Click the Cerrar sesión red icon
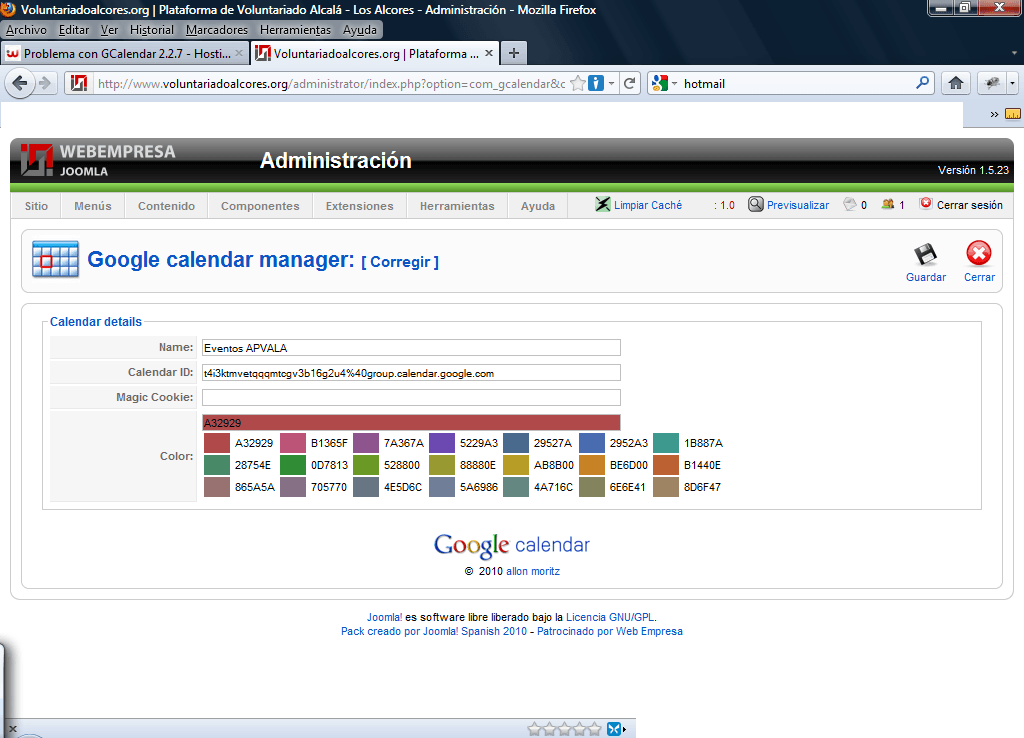 (x=925, y=204)
